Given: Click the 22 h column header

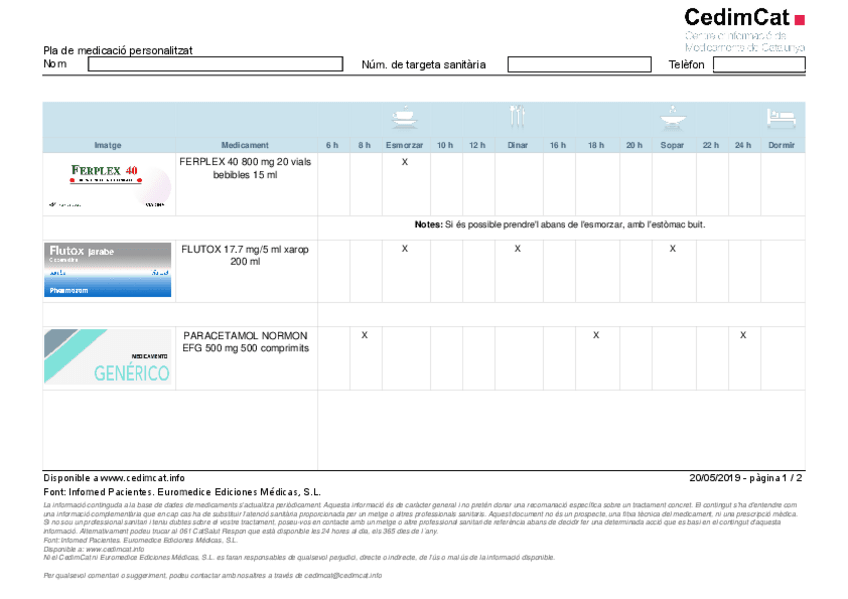Looking at the screenshot, I should pos(711,145).
